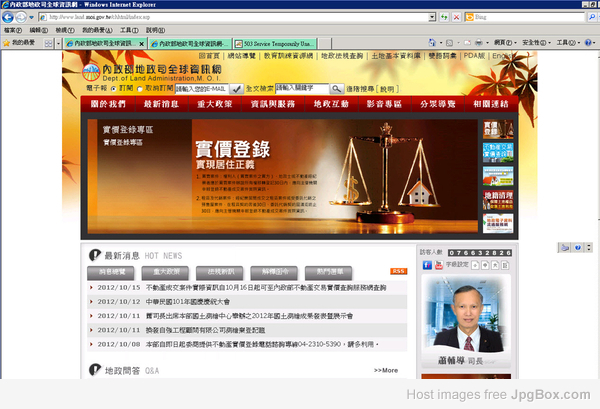600x409 pixels.
Task: Click into the keyword search input field
Action: coord(302,88)
